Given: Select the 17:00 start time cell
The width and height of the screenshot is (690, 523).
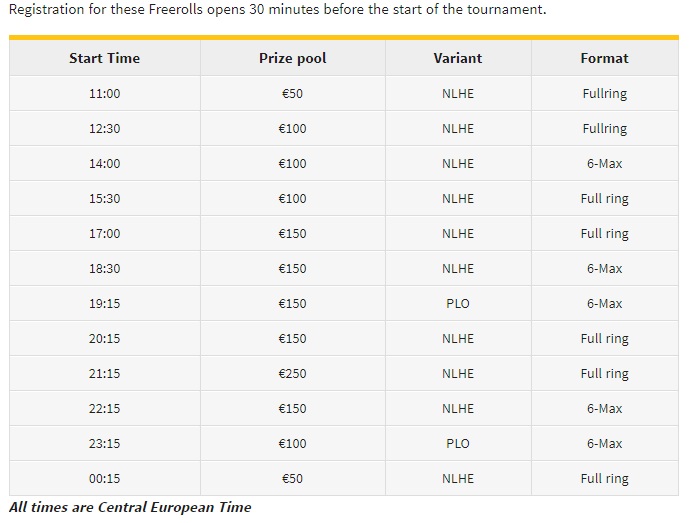Looking at the screenshot, I should [x=104, y=233].
